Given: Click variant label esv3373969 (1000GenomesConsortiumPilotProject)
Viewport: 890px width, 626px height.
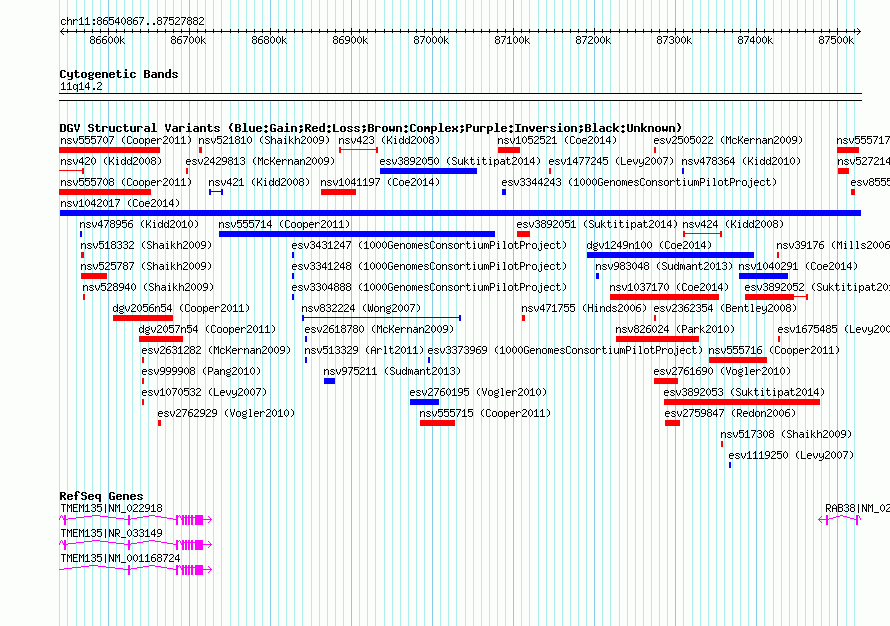Looking at the screenshot, I should (565, 350).
